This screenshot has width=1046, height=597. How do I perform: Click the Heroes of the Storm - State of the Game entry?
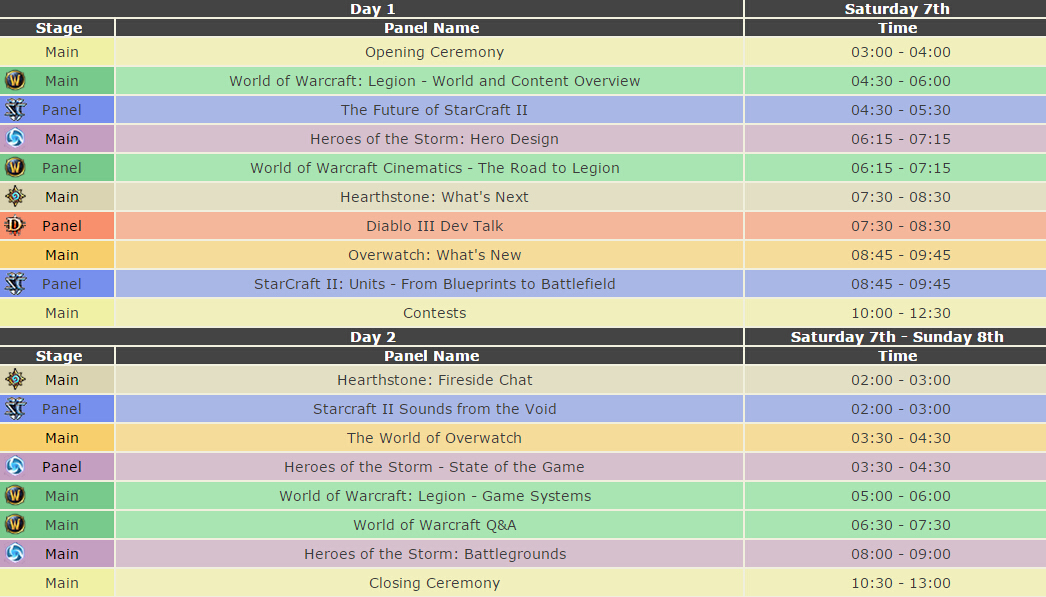click(x=434, y=467)
